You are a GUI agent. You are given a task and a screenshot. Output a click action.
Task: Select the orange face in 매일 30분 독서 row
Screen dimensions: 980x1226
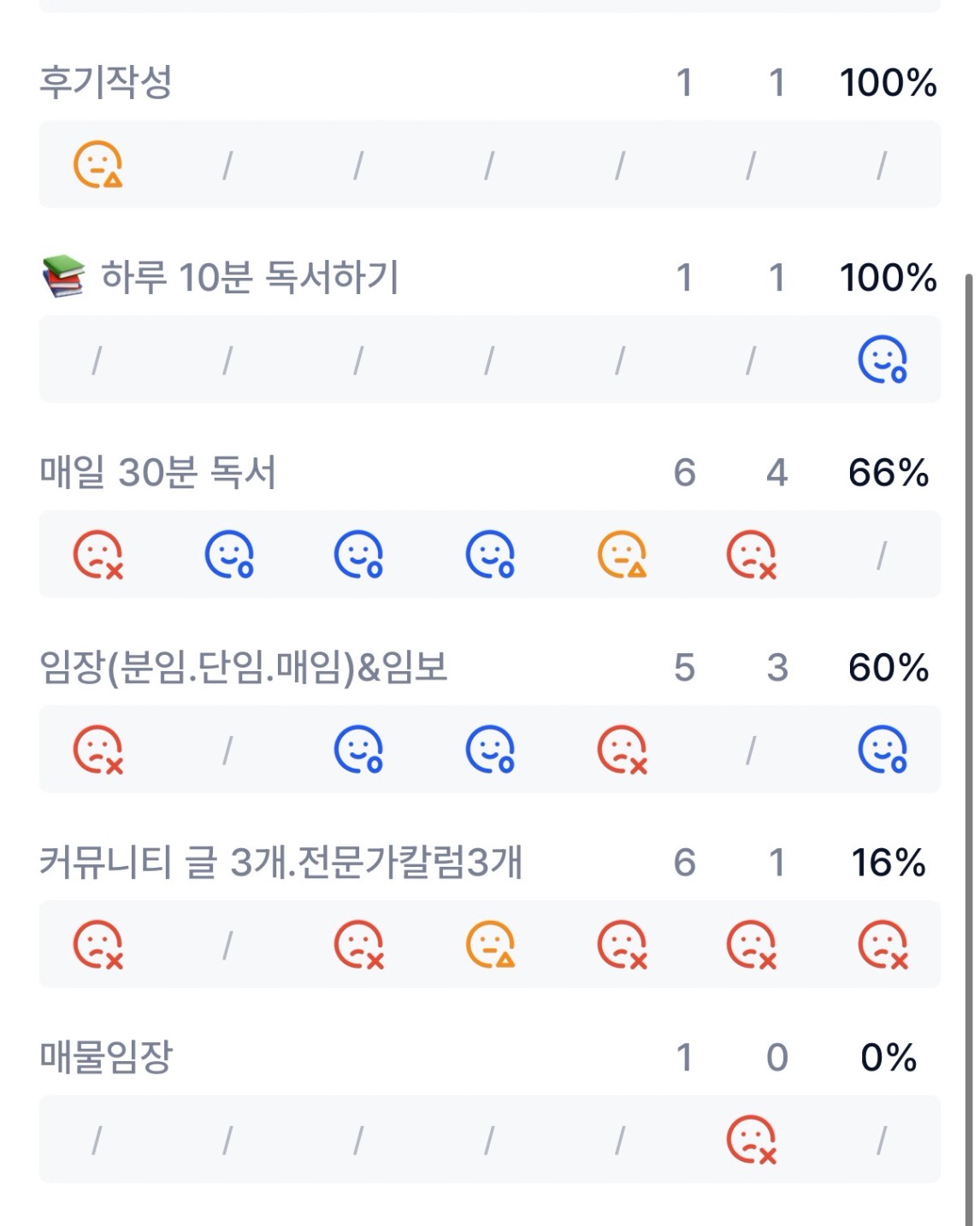622,555
